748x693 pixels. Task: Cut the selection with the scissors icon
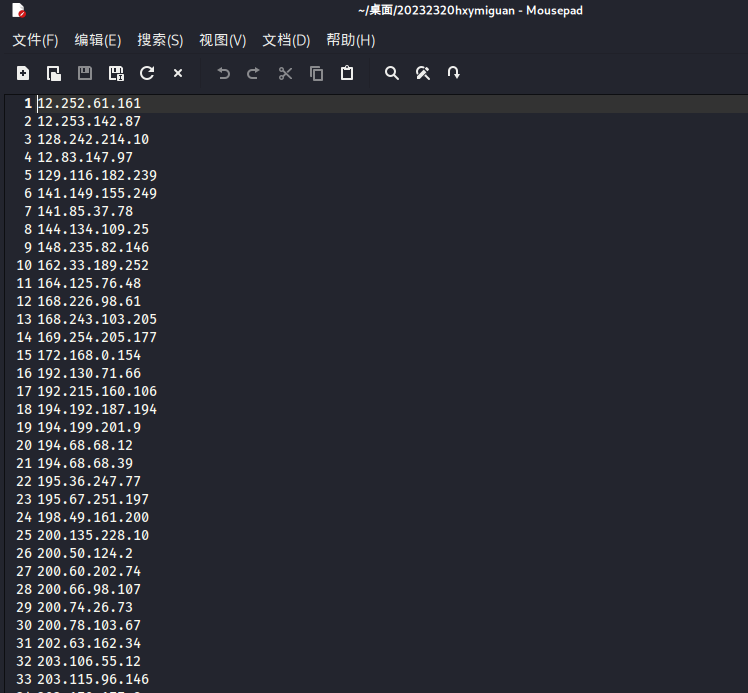click(285, 73)
